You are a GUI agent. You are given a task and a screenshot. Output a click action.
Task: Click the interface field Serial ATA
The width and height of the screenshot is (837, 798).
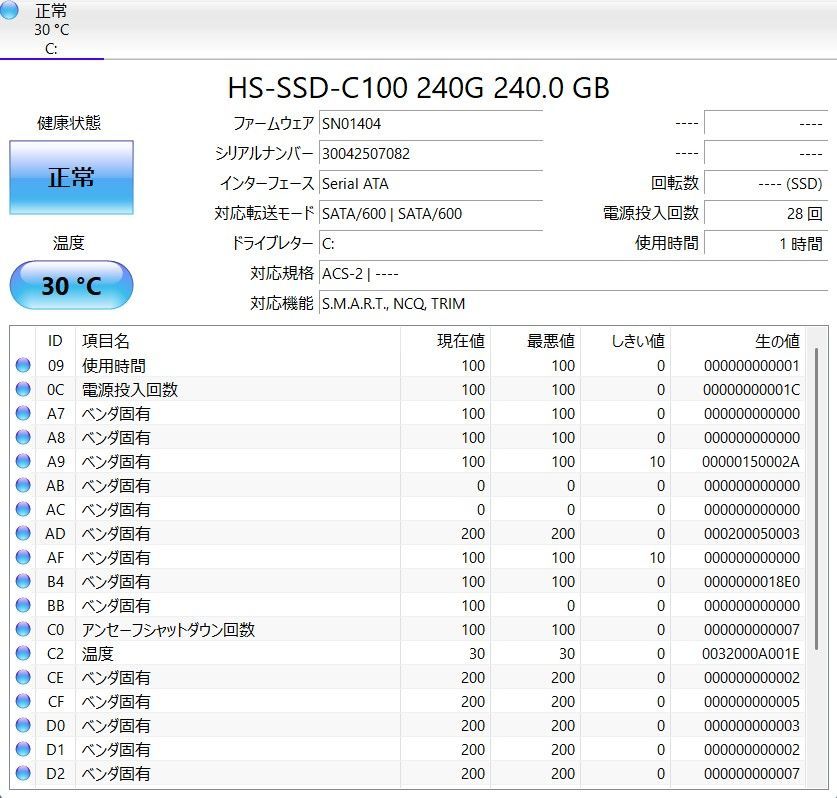(431, 184)
